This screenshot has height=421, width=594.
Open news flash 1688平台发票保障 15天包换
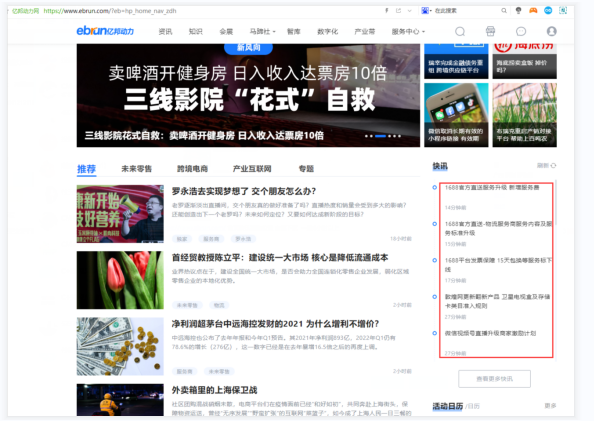tap(498, 264)
